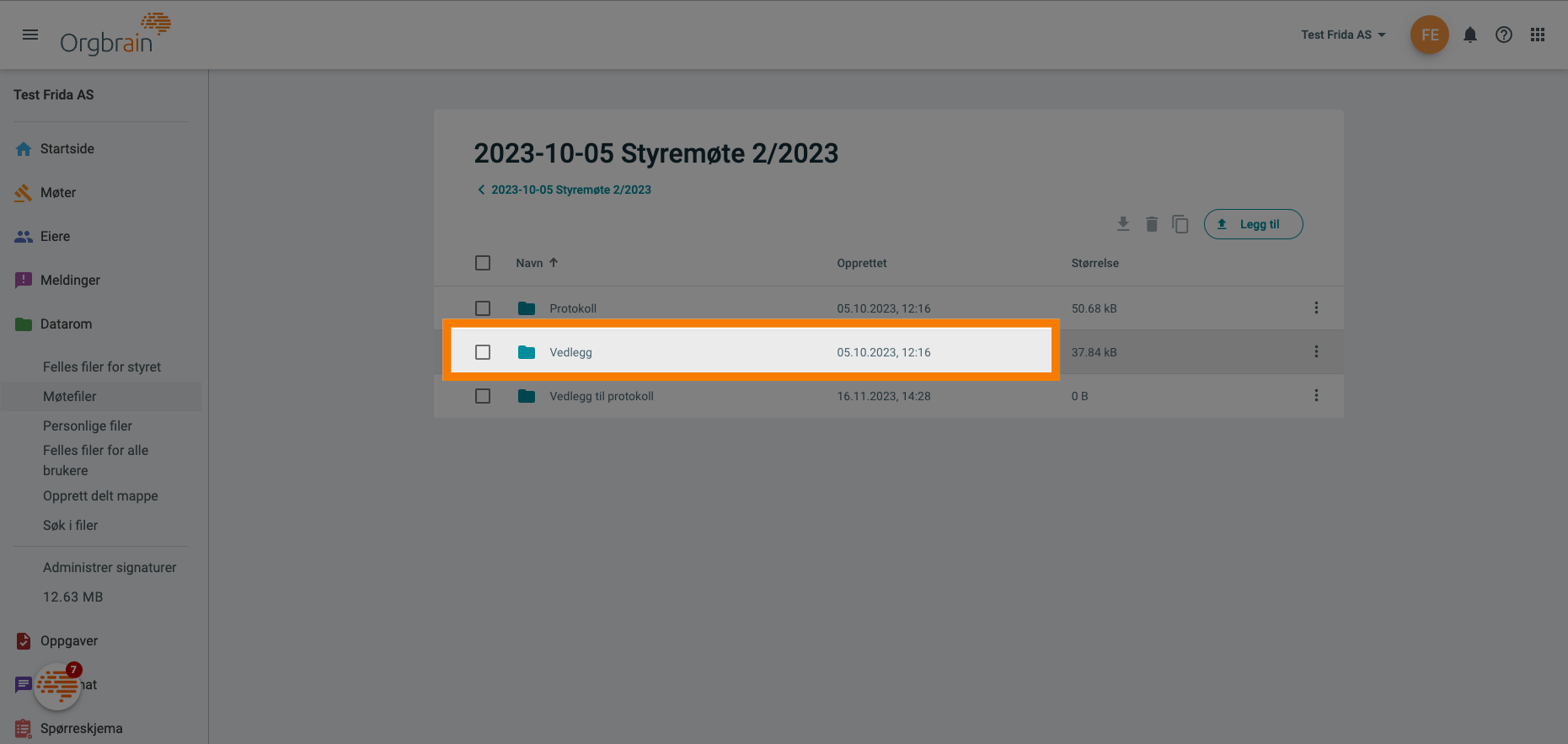The image size is (1568, 744).
Task: Check the Vedlegg row checkbox
Action: [483, 352]
